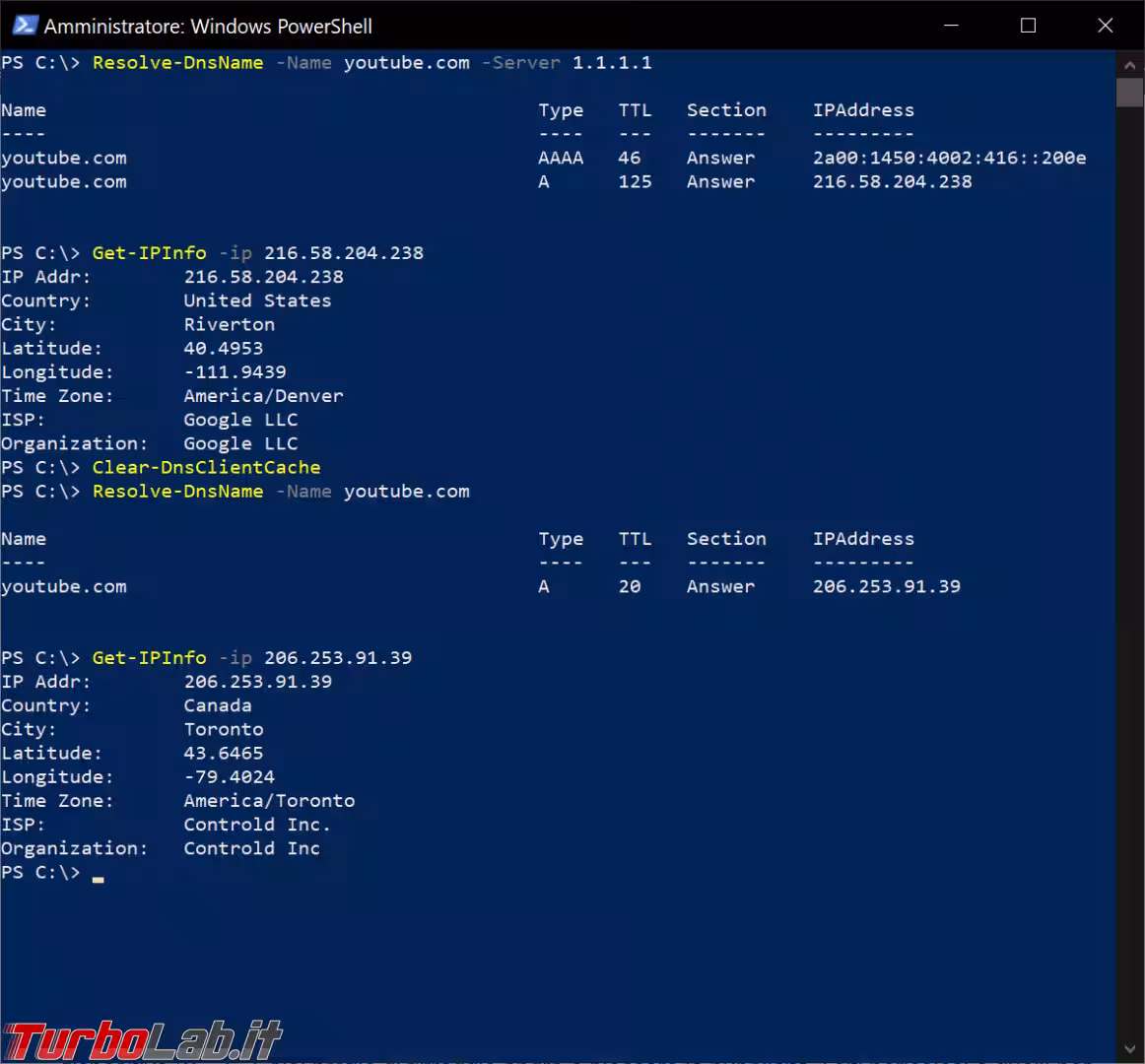Image resolution: width=1145 pixels, height=1064 pixels.
Task: Click 'Get-IPInfo' in the 206.253.91.39 command
Action: (x=149, y=658)
